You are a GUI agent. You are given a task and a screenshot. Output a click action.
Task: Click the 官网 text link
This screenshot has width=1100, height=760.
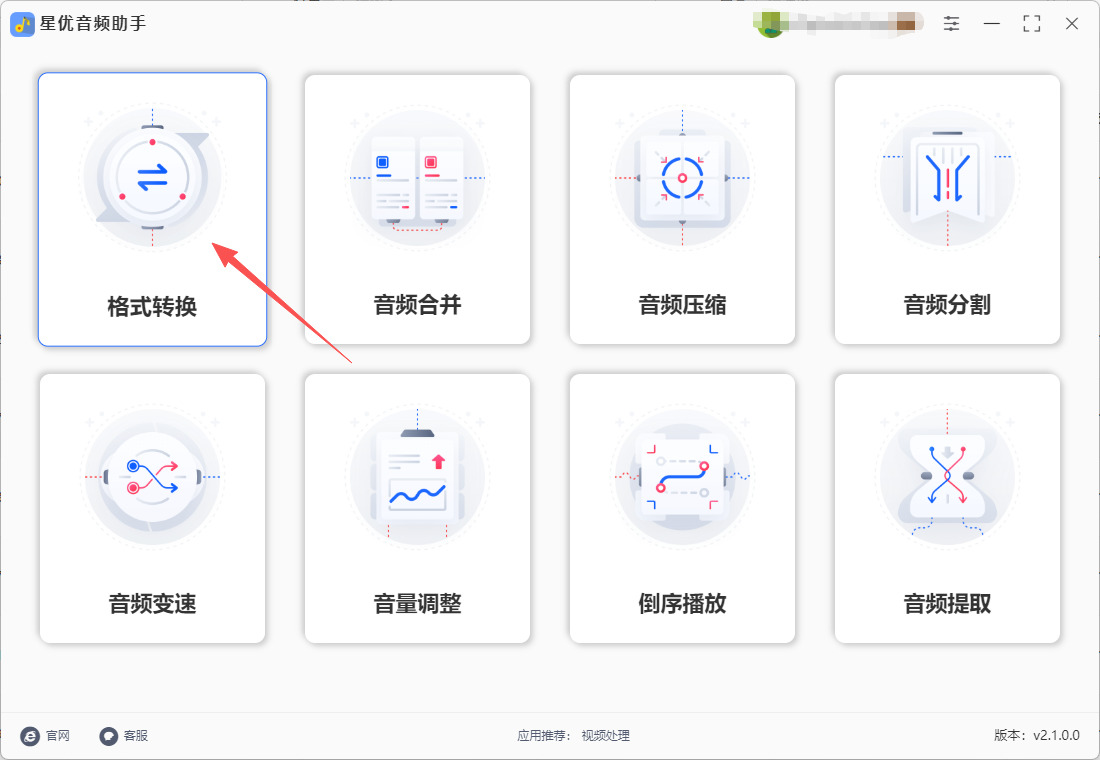pyautogui.click(x=58, y=735)
